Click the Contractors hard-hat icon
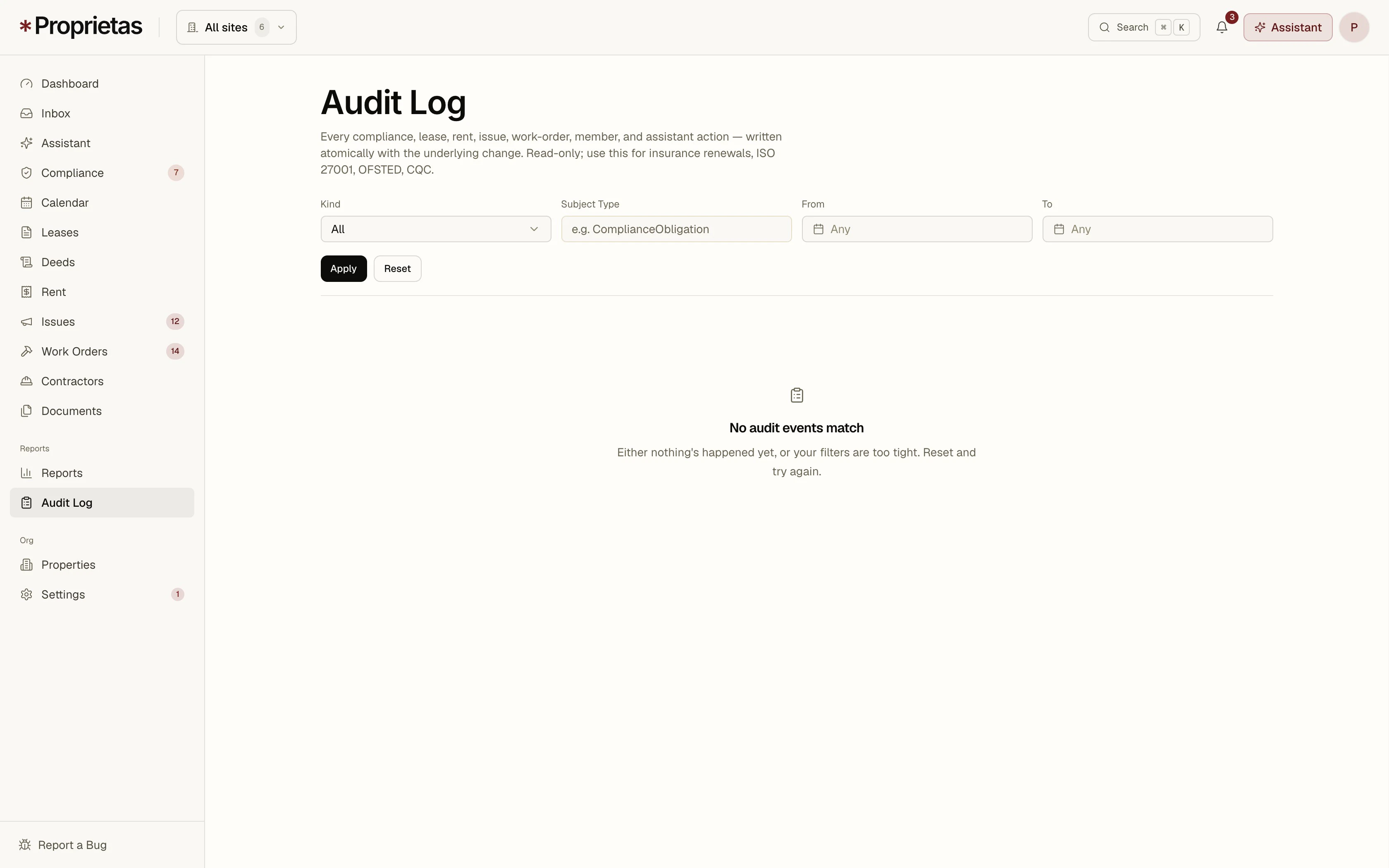Screen dimensions: 1389x868 pos(26,381)
